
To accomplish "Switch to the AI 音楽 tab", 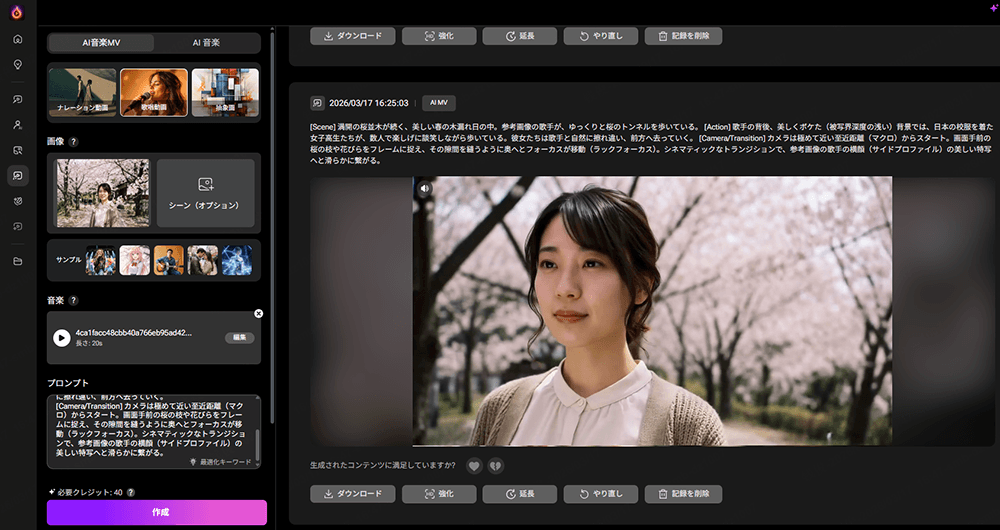I will pyautogui.click(x=206, y=43).
